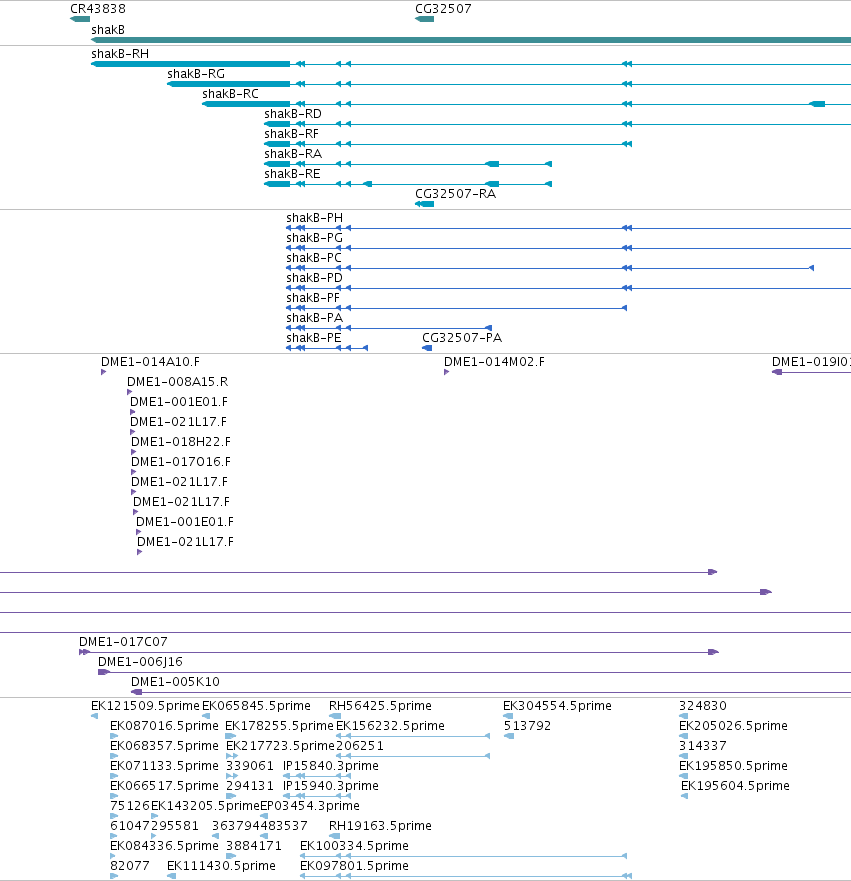The image size is (851, 881).
Task: Select EST EK084336.5prime
Action: (113, 856)
